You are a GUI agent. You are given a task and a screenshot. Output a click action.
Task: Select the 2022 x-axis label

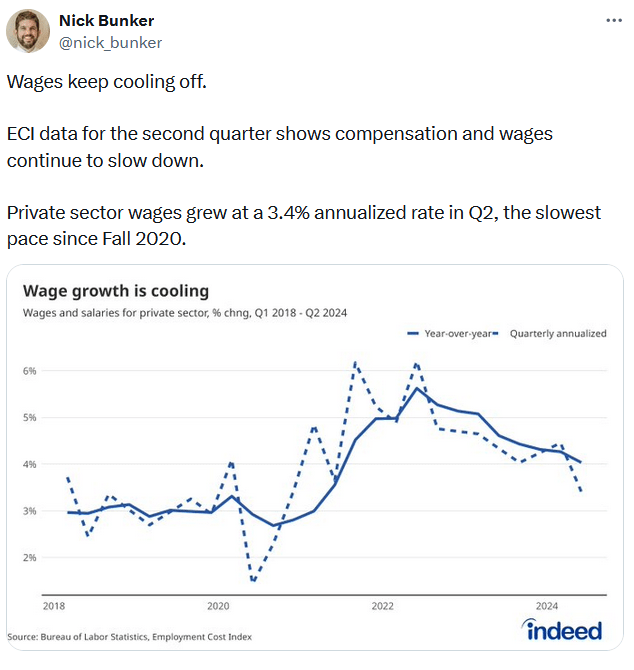382,607
